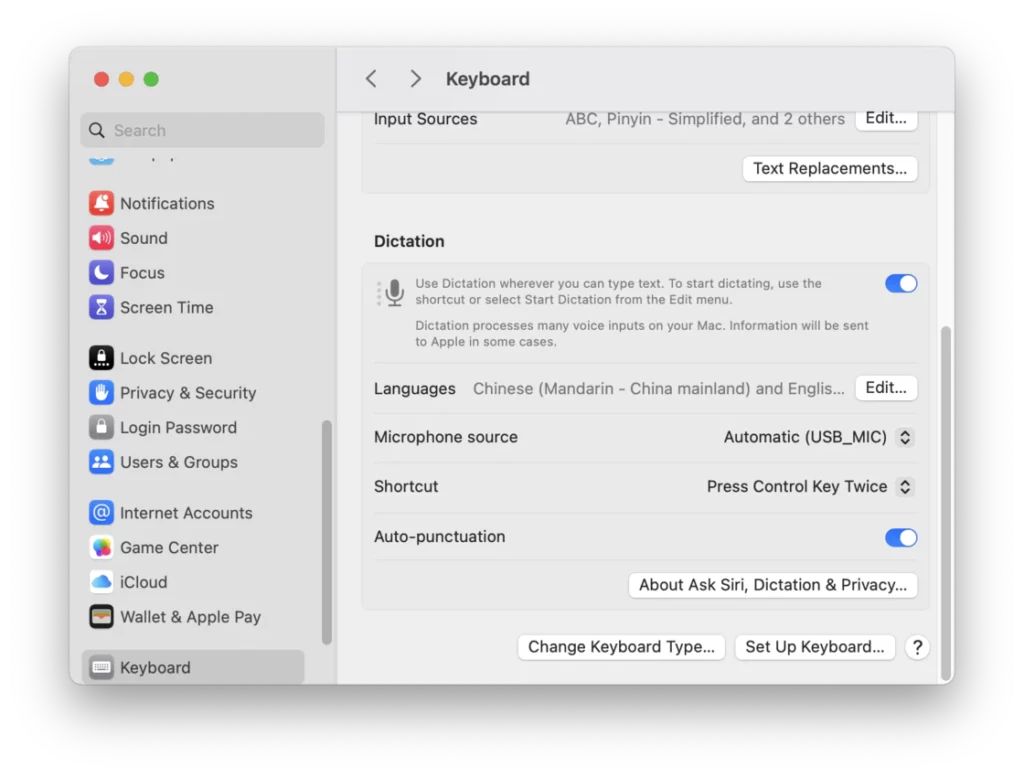Click Change Keyboard Type button
The height and width of the screenshot is (776, 1024).
pos(621,647)
